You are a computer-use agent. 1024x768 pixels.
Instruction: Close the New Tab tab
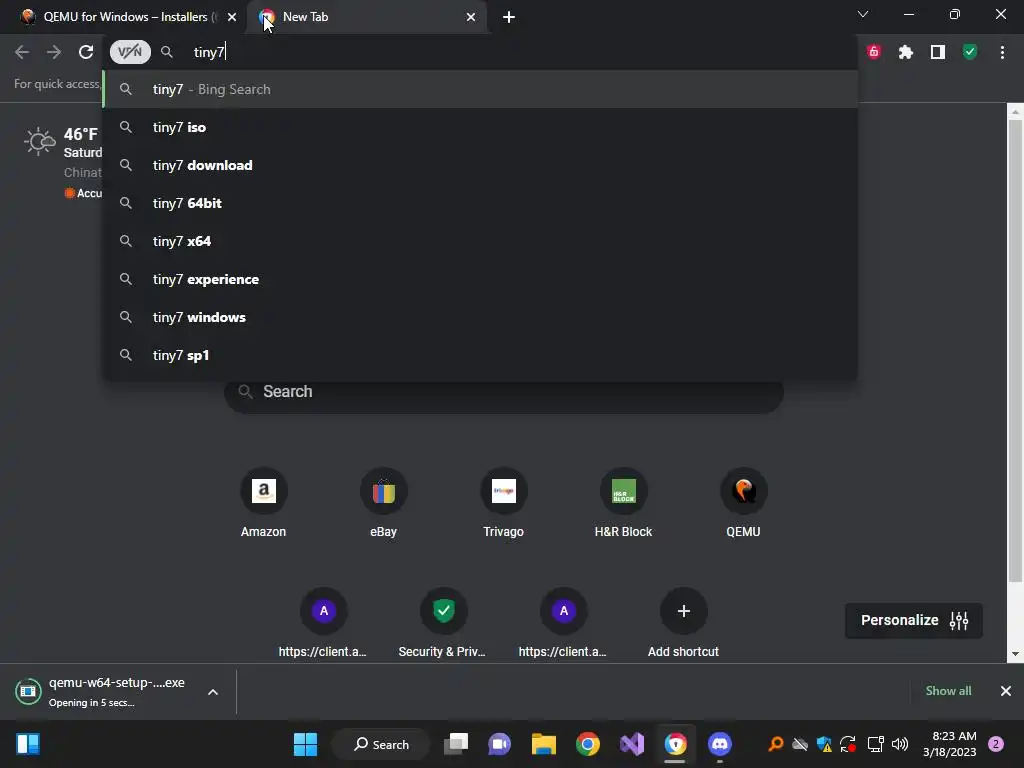click(471, 18)
